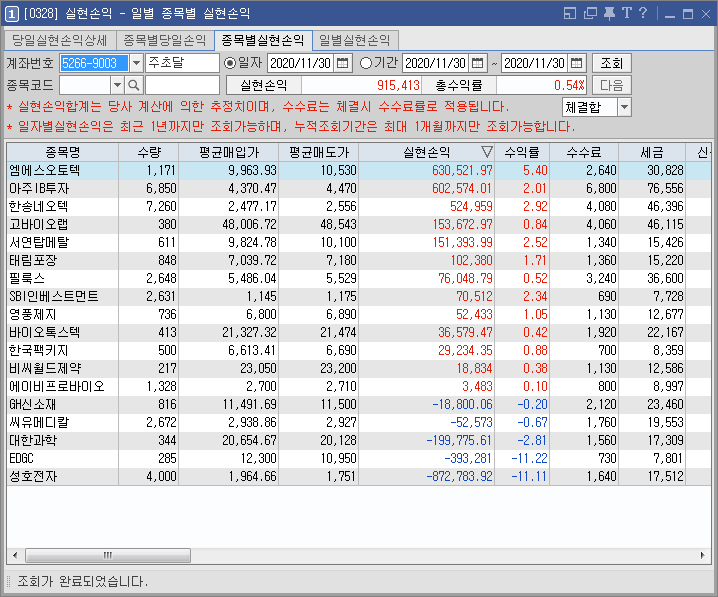Select the 고바이오랩 row
This screenshot has height=597, width=718.
pyautogui.click(x=359, y=224)
